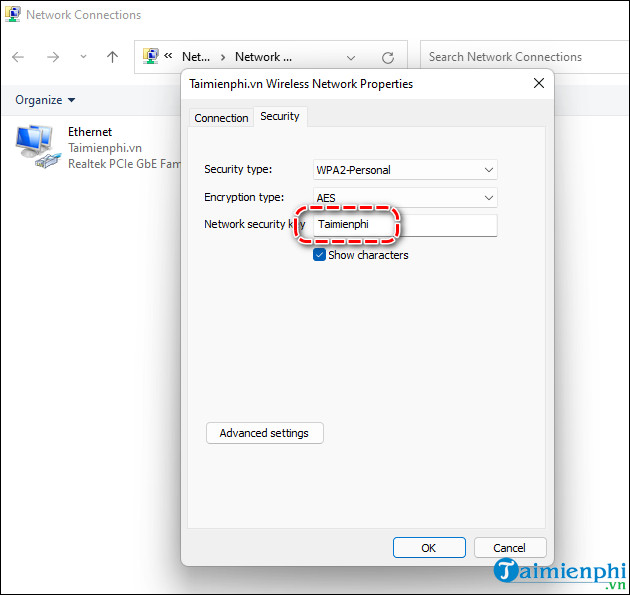
Task: Click the double-chevron before Net... breadcrumb
Action: coord(168,55)
